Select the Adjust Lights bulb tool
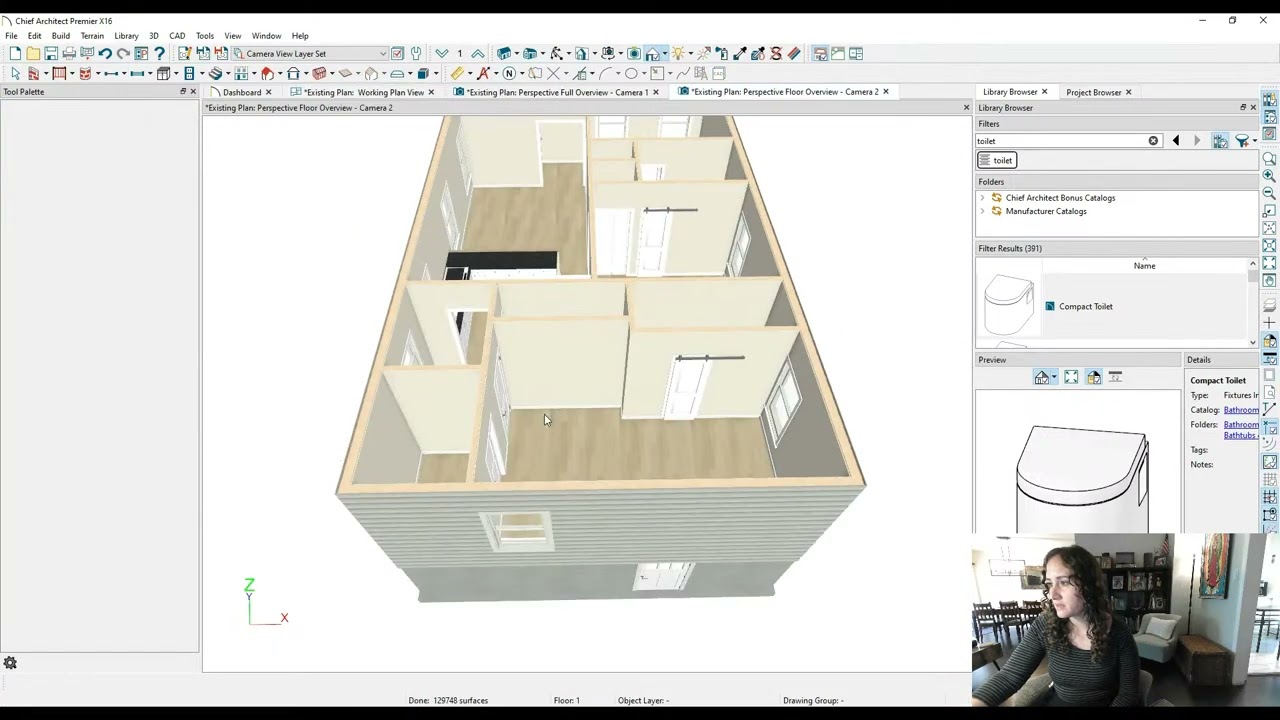This screenshot has height=720, width=1280. click(x=677, y=53)
